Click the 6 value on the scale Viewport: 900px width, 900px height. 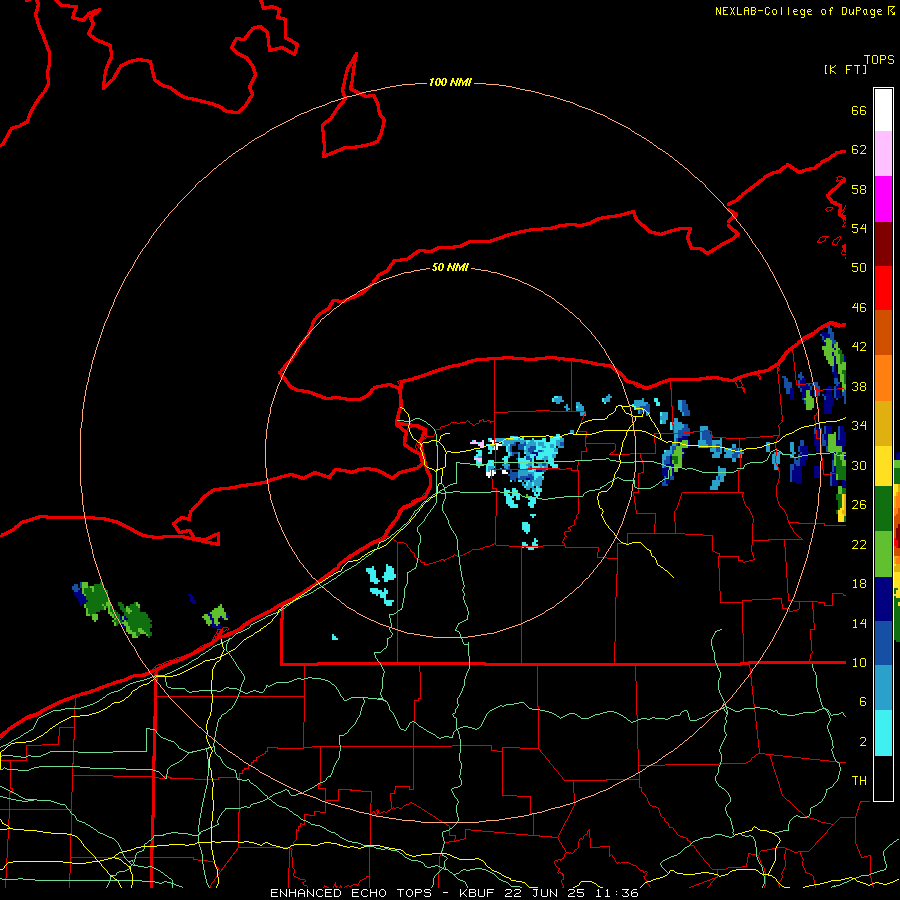(863, 701)
